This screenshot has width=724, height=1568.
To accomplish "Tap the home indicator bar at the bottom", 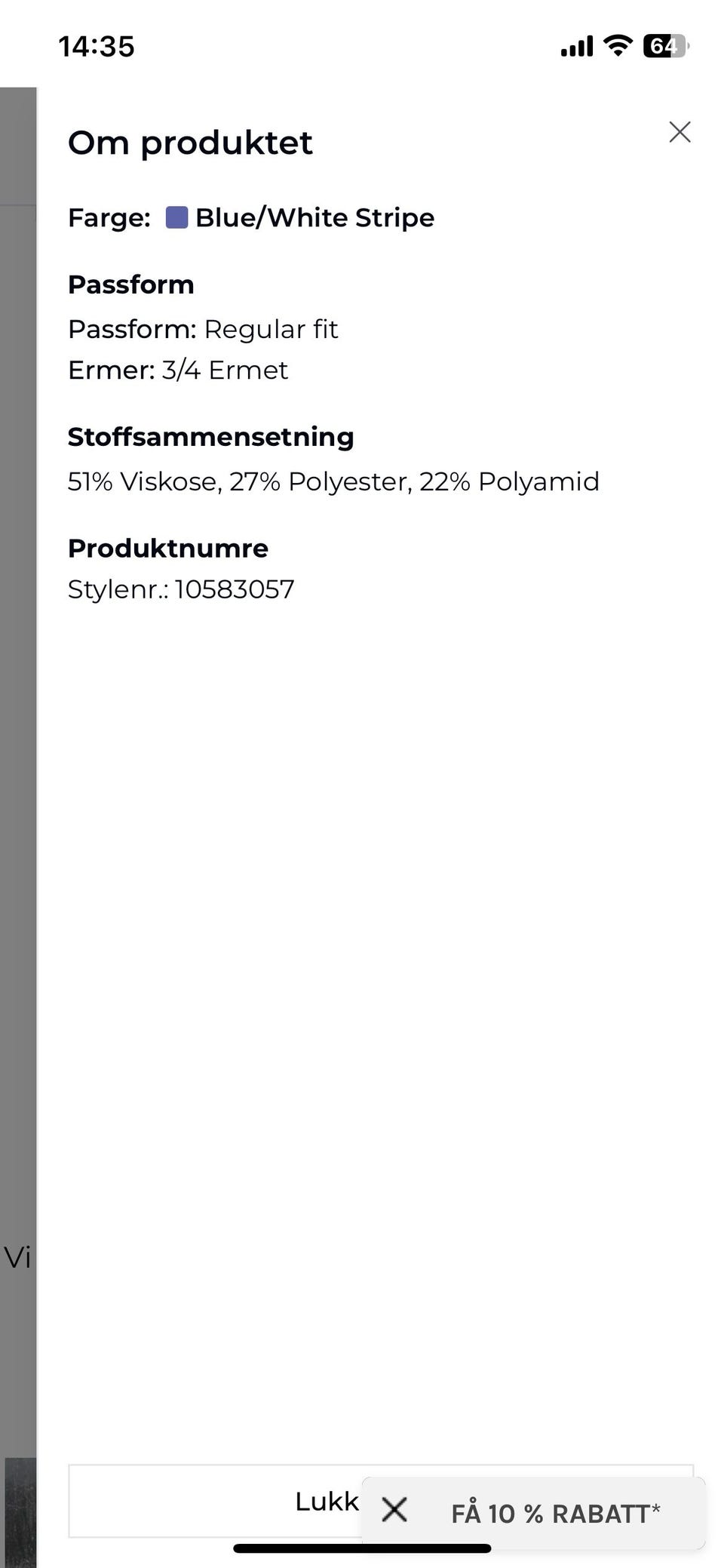I will (362, 1548).
